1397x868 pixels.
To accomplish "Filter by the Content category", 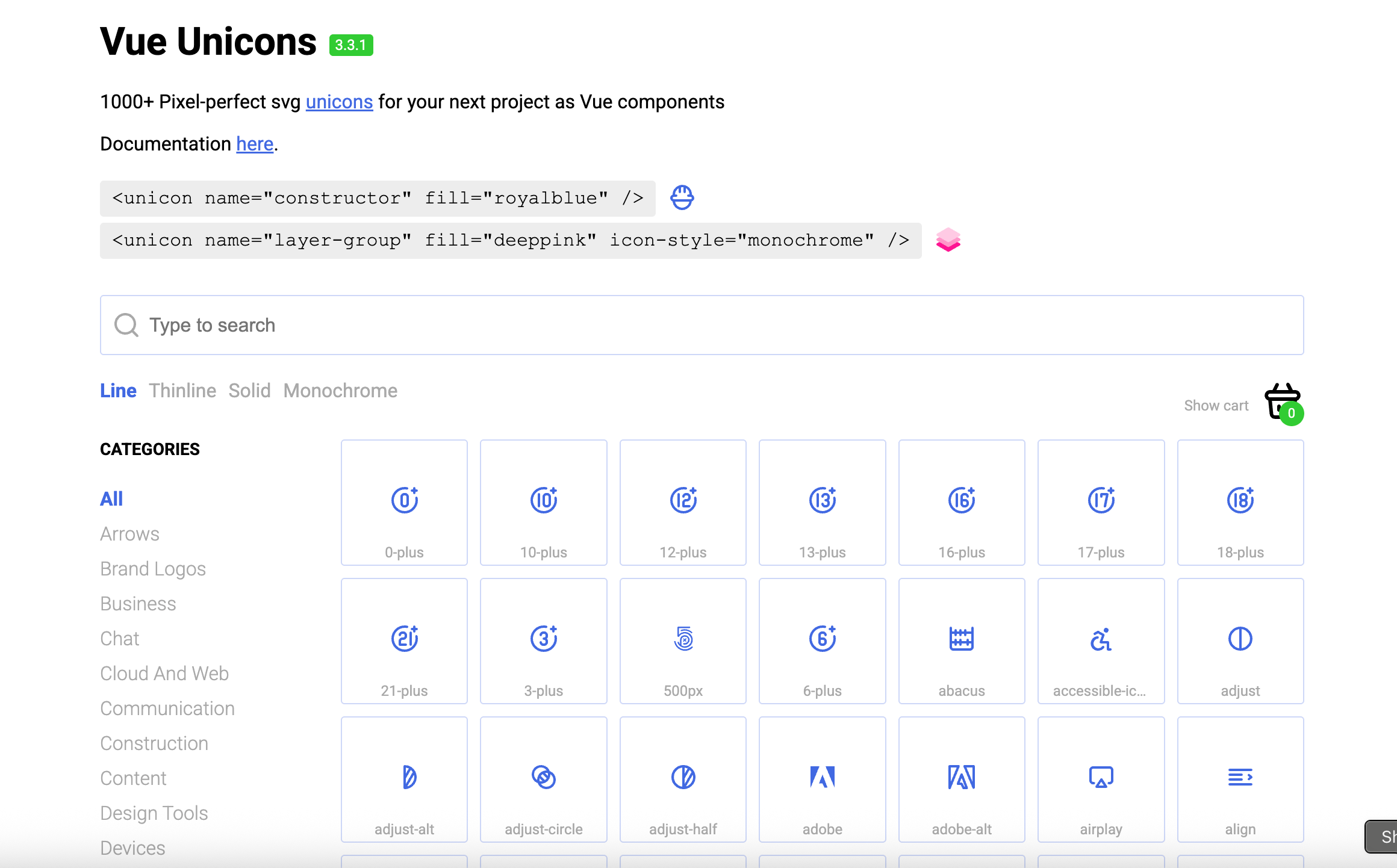I will [133, 778].
